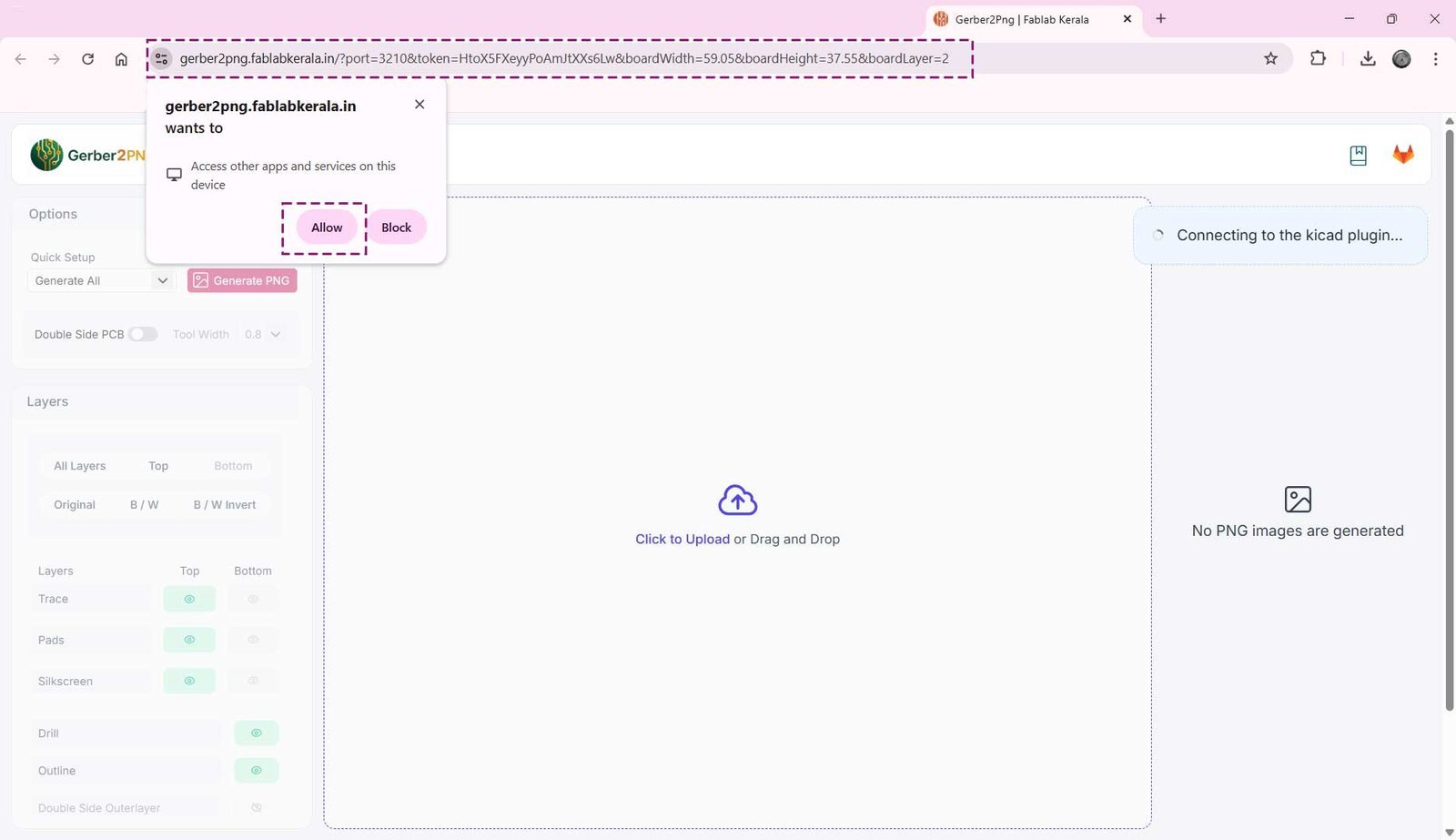Viewport: 1456px width, 840px height.
Task: Click the Generate PNG button
Action: click(x=242, y=280)
